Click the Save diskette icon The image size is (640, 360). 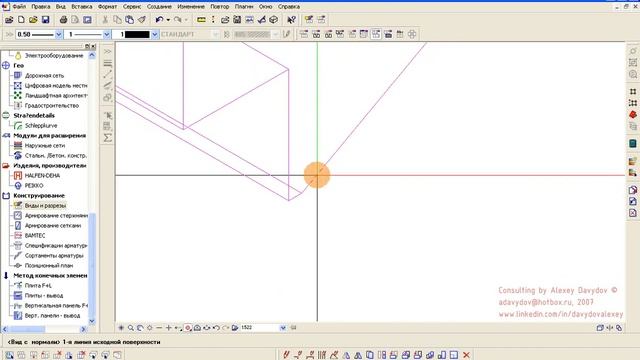coord(45,20)
